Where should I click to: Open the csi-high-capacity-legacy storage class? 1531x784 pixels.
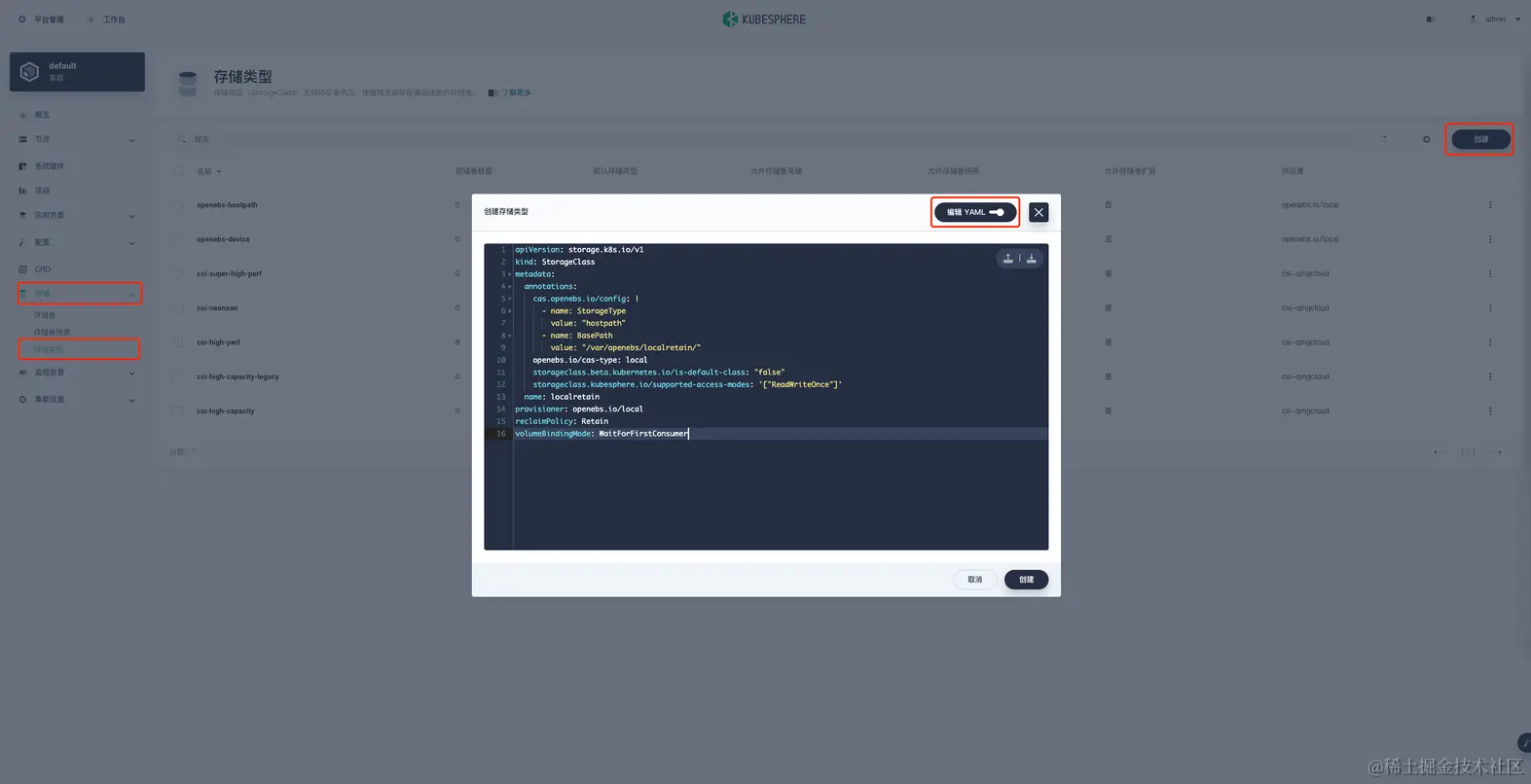[x=237, y=376]
